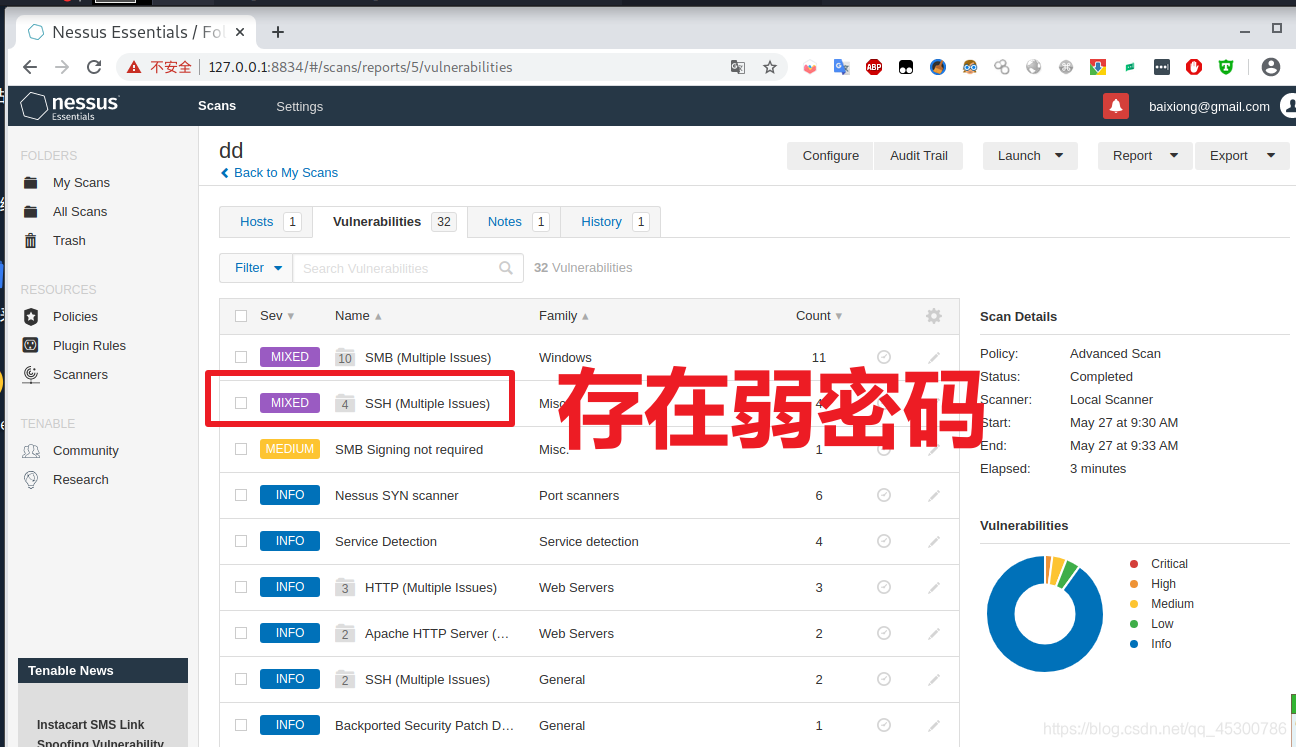The width and height of the screenshot is (1296, 747).
Task: Check the Nessus SYN scanner checkbox
Action: point(241,495)
